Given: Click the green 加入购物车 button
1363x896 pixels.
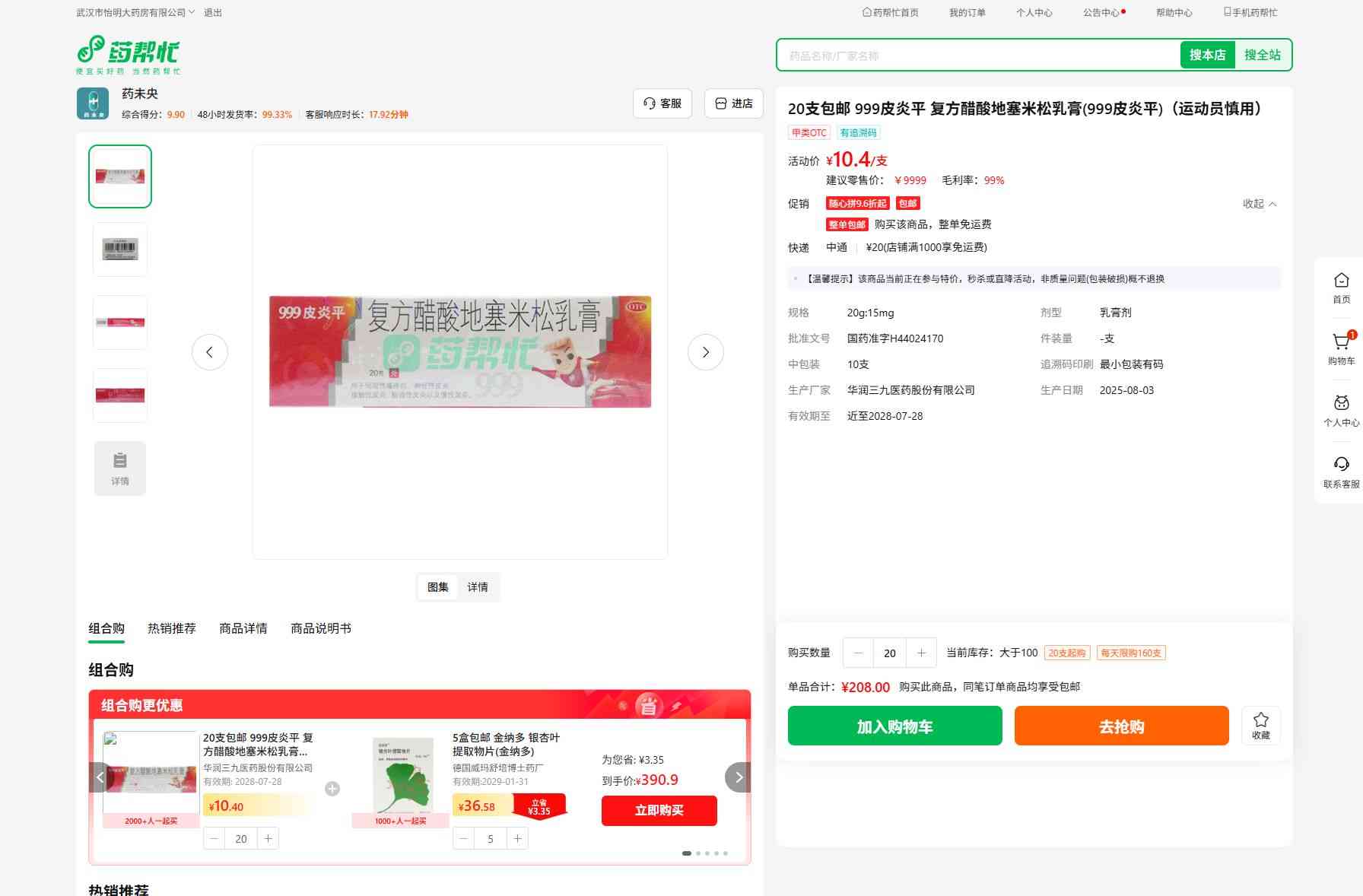Looking at the screenshot, I should (894, 726).
